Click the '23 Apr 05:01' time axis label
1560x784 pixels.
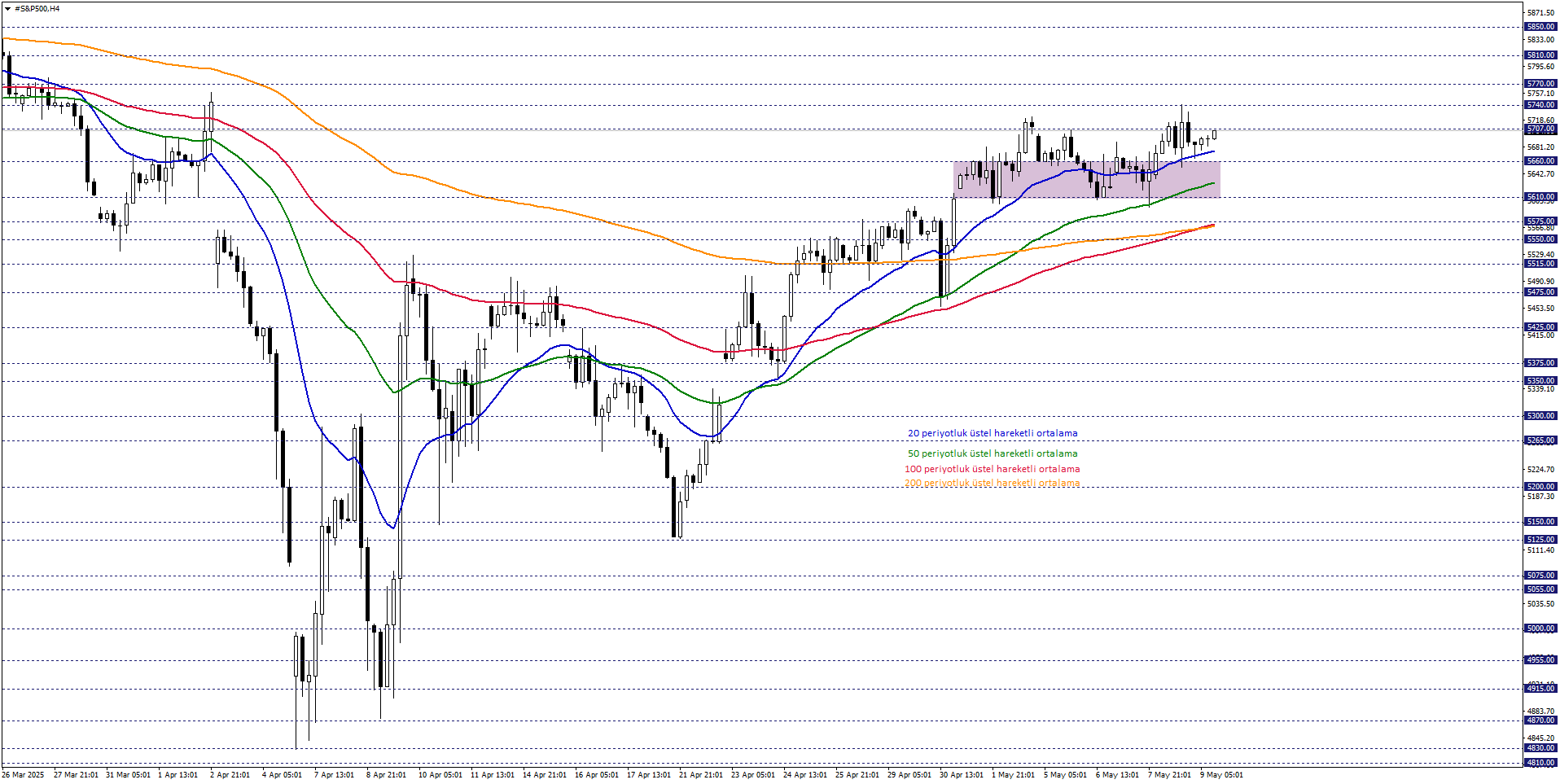(x=753, y=775)
